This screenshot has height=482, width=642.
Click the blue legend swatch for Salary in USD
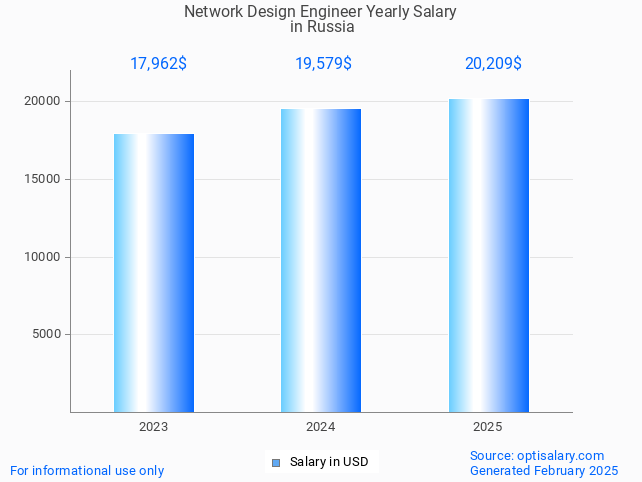(276, 463)
